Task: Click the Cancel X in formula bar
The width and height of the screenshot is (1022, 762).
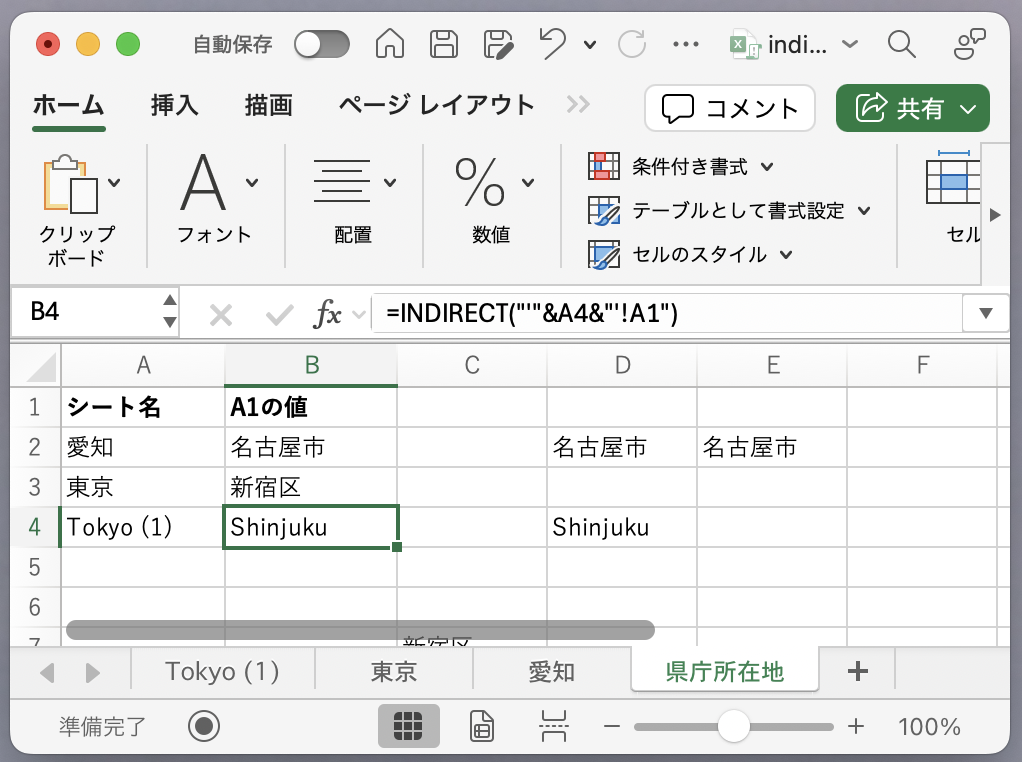Action: 221,315
